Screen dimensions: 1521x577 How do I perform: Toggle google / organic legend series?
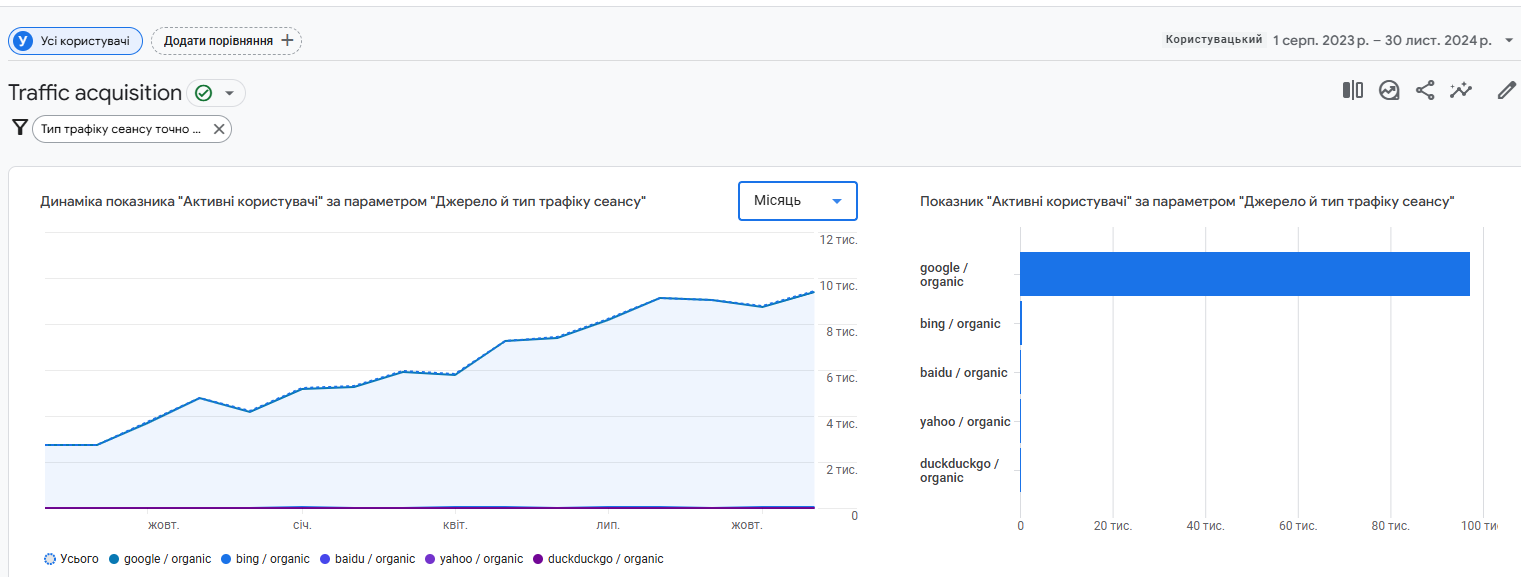coord(159,559)
